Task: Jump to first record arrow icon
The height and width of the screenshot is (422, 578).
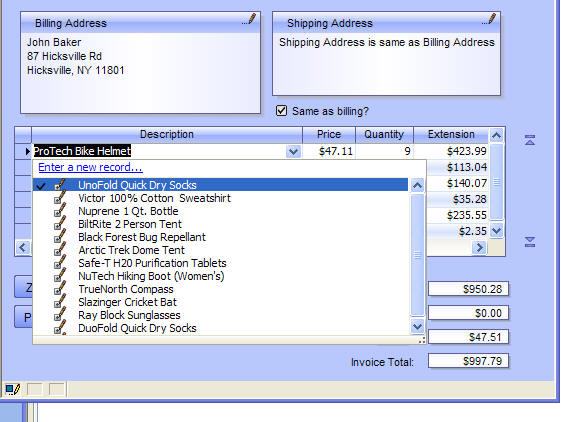Action: tap(530, 140)
